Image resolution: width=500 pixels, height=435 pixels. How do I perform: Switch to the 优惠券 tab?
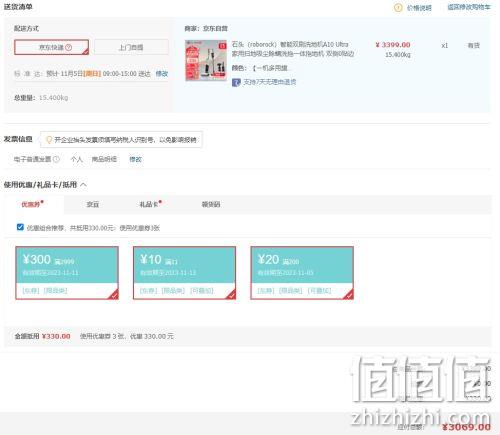coord(33,204)
